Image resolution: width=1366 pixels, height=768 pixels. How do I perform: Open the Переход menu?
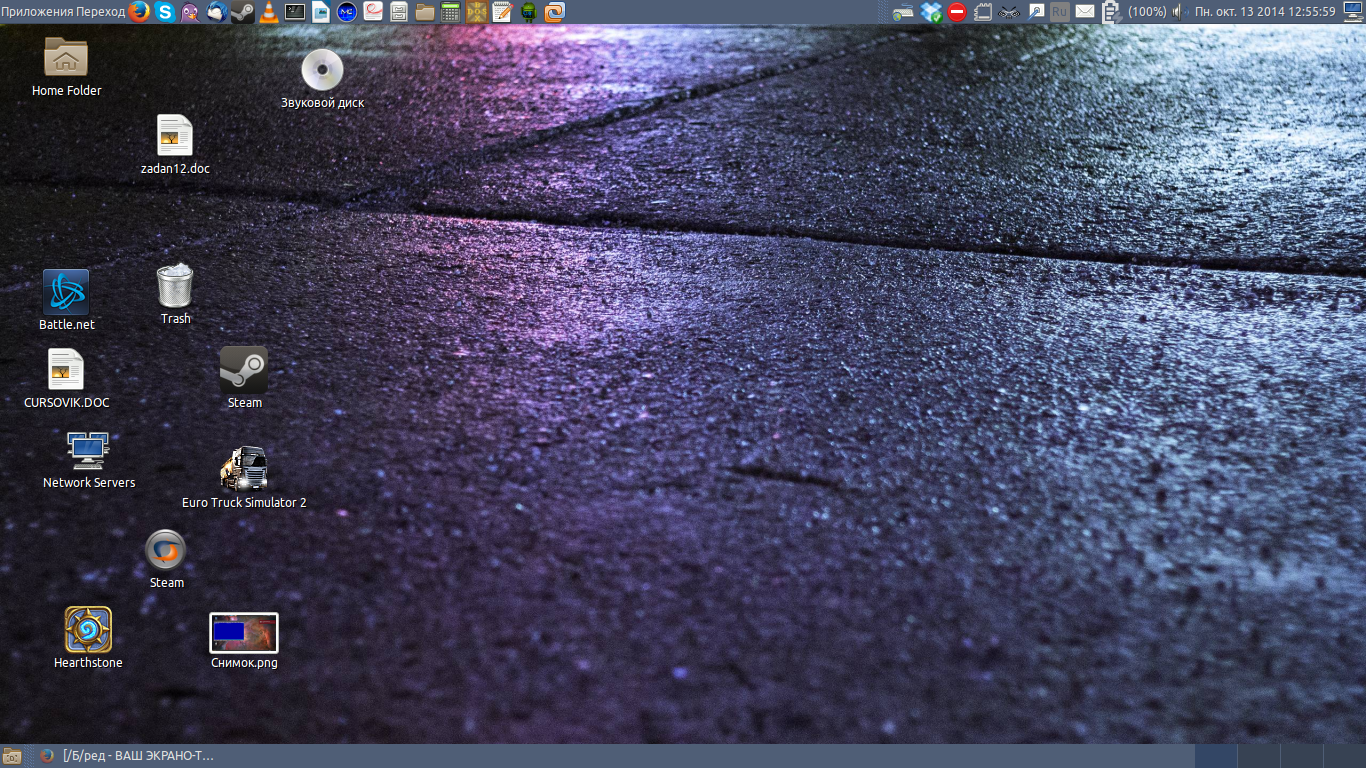pos(102,12)
